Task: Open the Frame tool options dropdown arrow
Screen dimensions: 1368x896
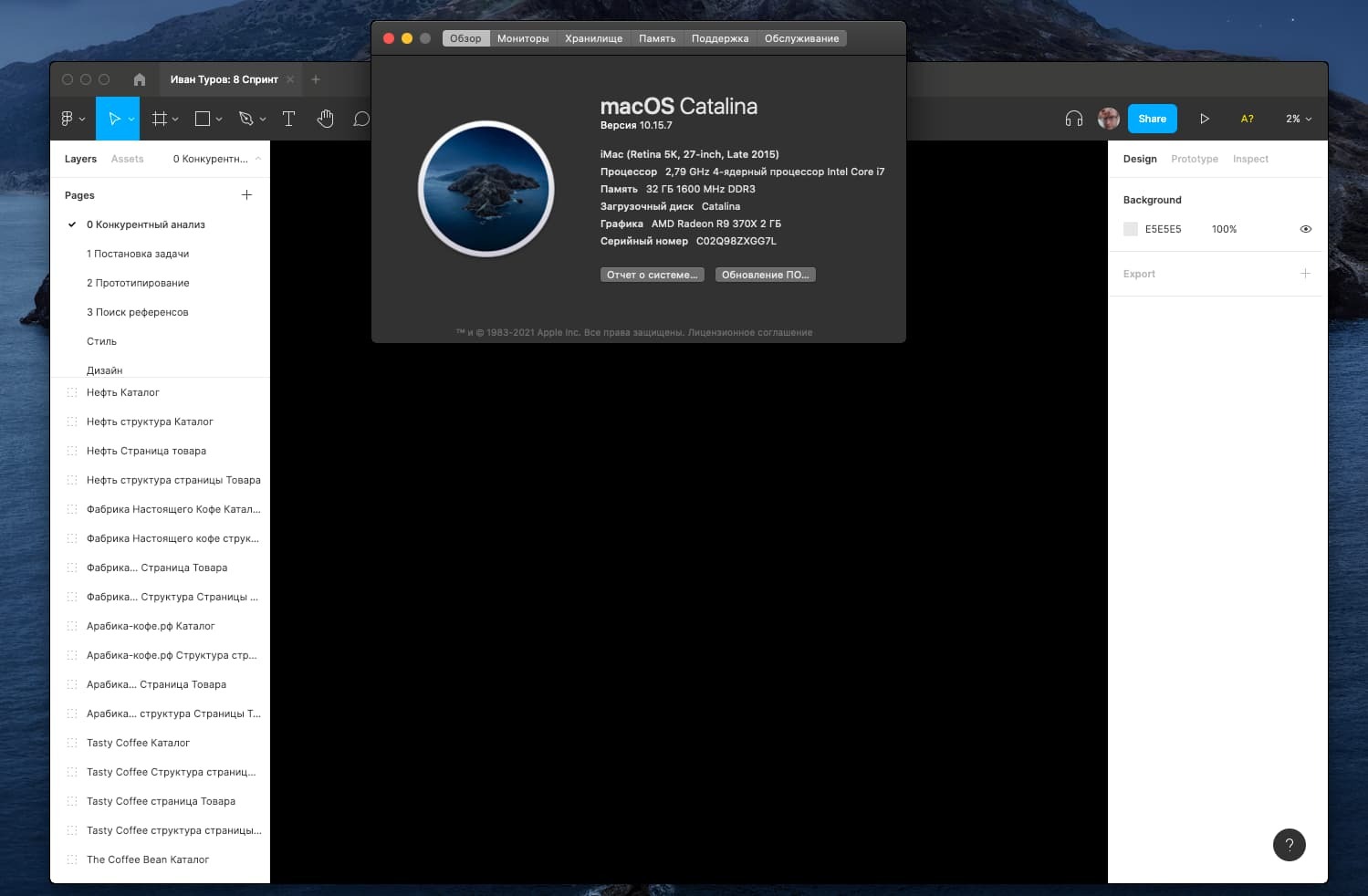Action: pyautogui.click(x=175, y=120)
